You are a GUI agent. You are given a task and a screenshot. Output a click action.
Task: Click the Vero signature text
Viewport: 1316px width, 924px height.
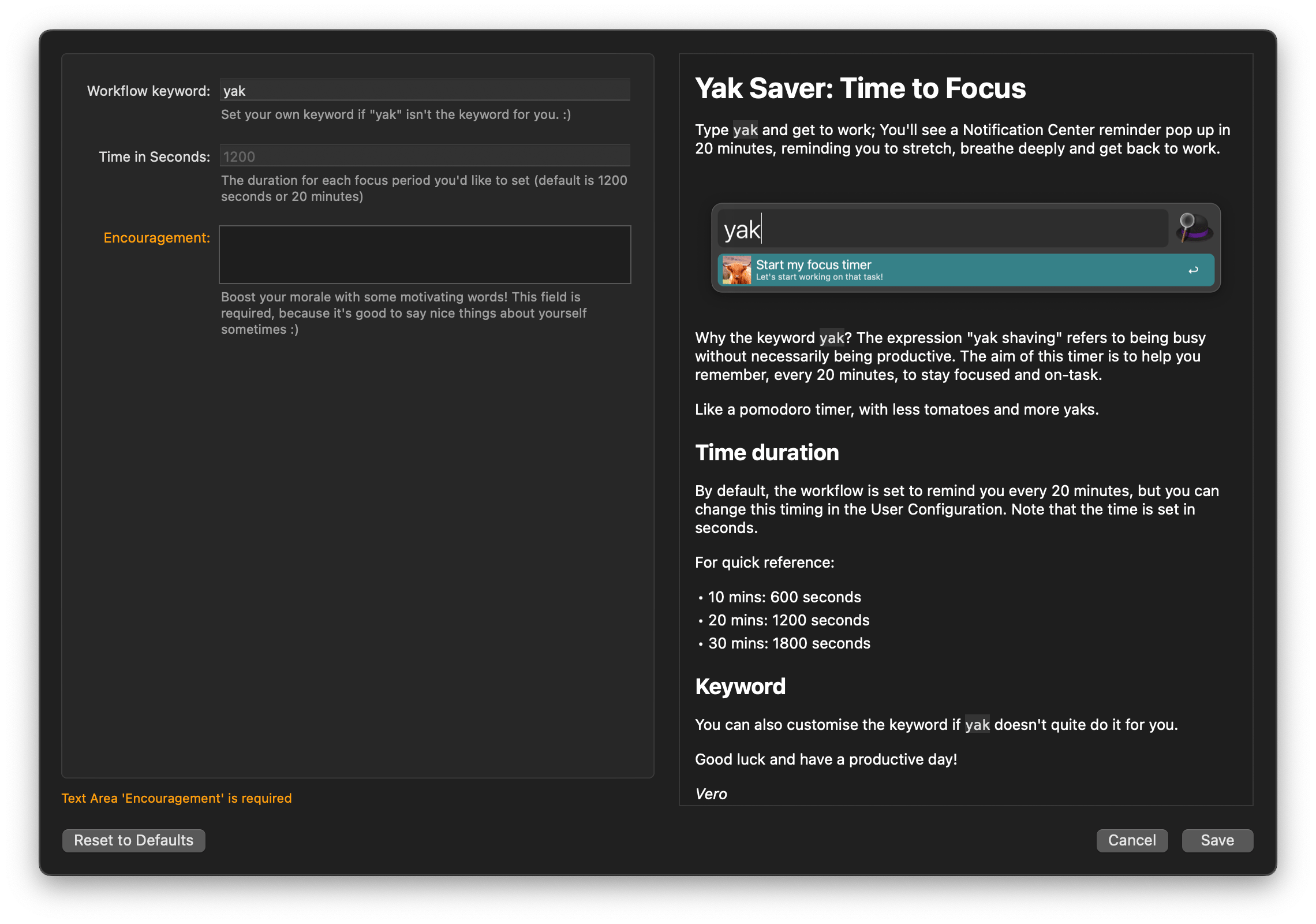tap(712, 793)
